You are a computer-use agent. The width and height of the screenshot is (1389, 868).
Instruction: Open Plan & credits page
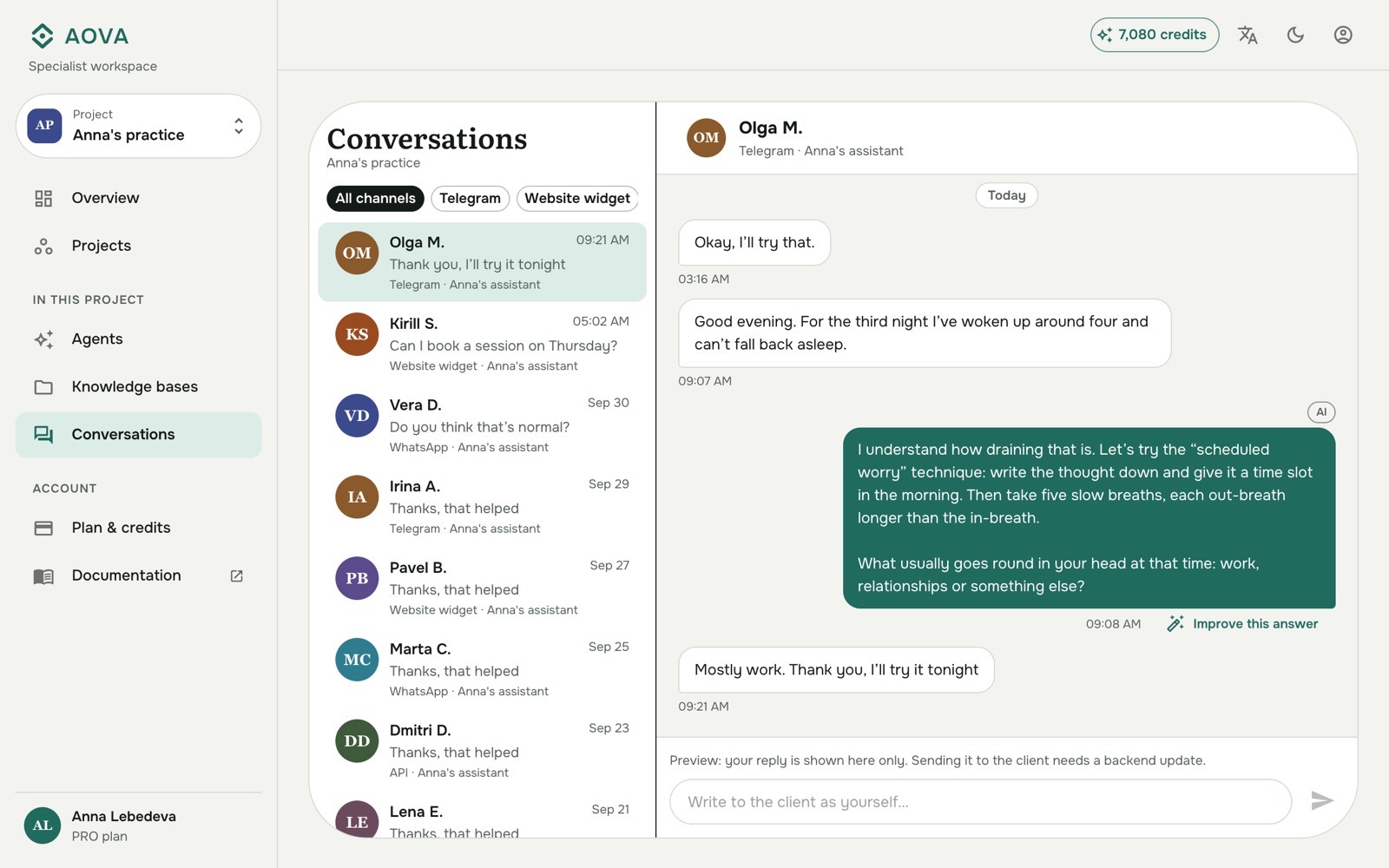click(x=138, y=528)
